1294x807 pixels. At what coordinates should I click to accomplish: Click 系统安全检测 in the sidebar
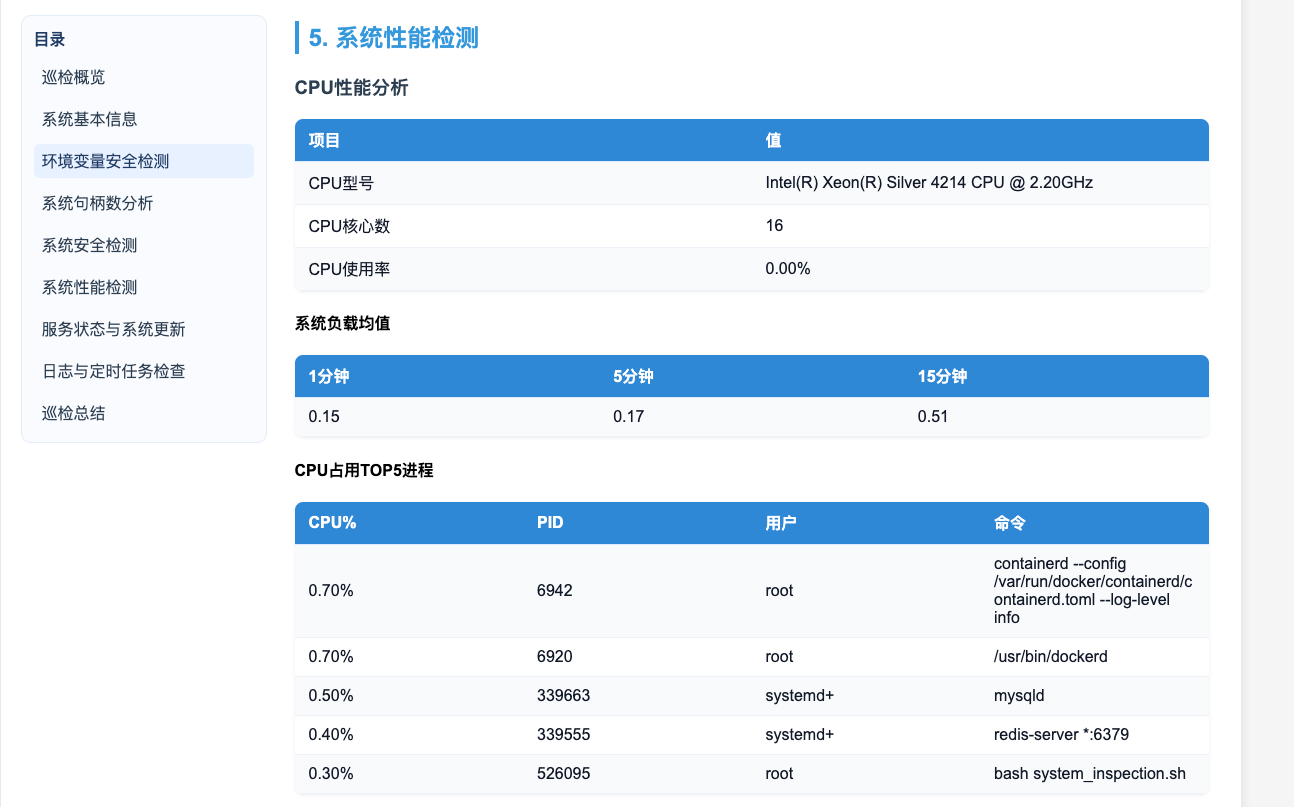pos(90,245)
